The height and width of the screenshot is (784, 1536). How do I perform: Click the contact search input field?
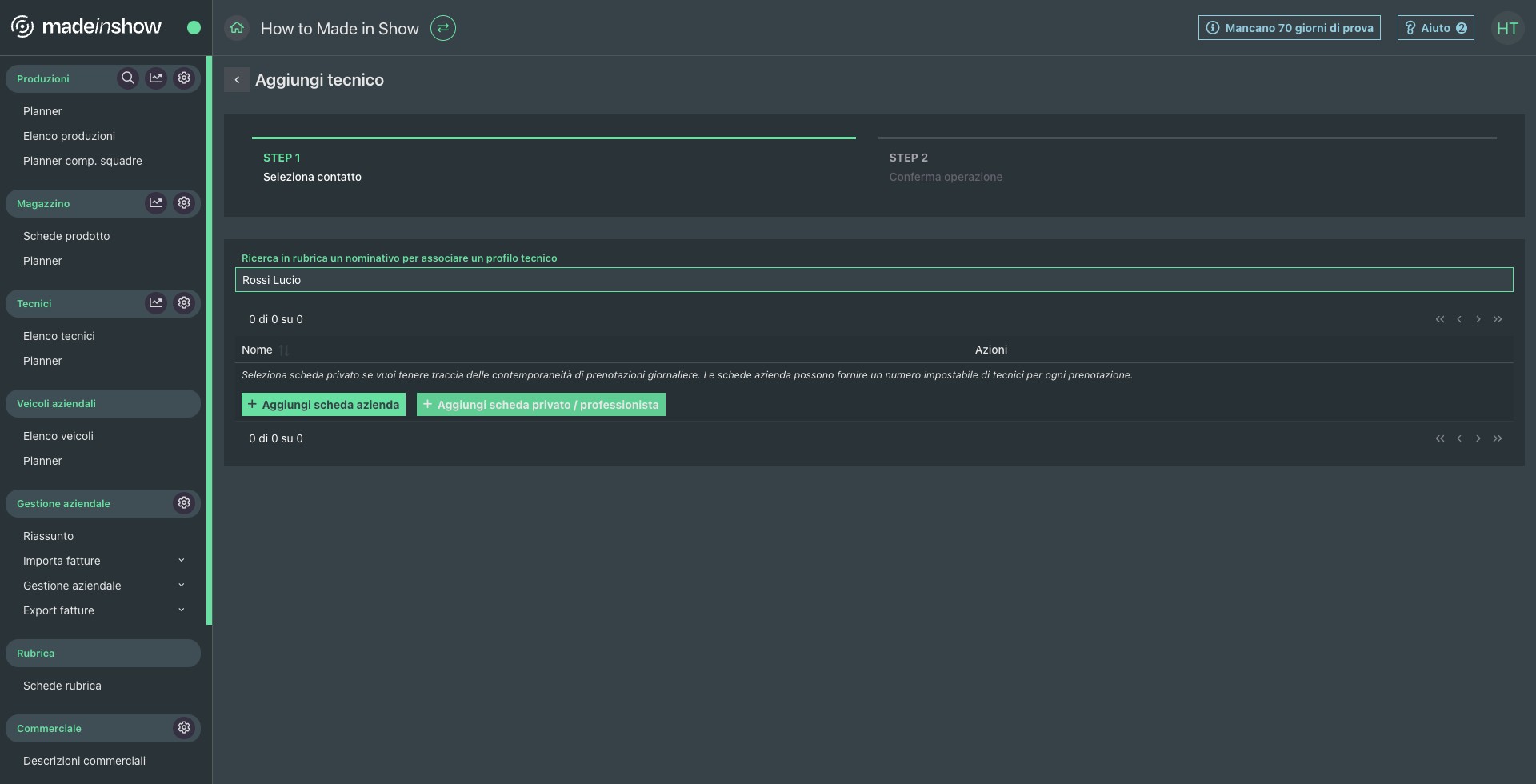click(x=874, y=280)
